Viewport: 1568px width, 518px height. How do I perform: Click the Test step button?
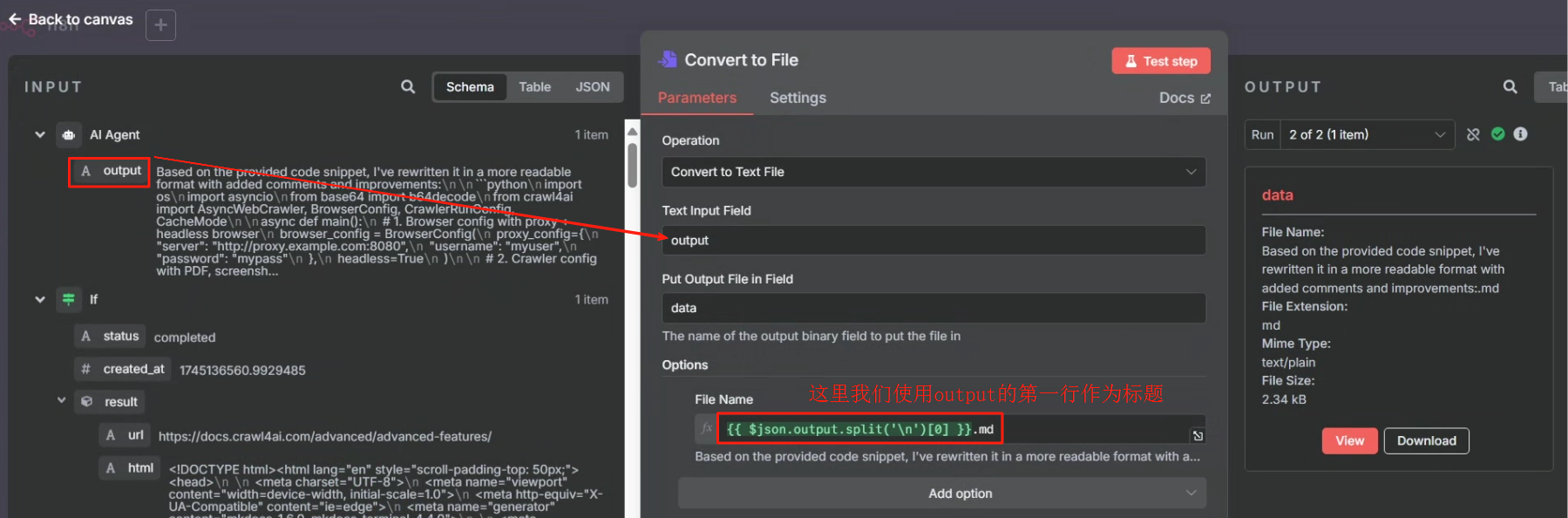(x=1161, y=61)
